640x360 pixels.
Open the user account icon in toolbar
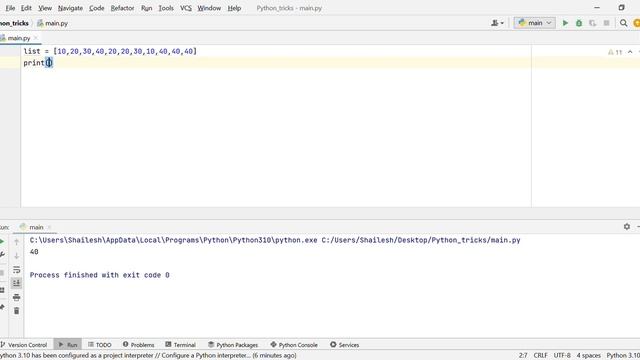pyautogui.click(x=497, y=23)
